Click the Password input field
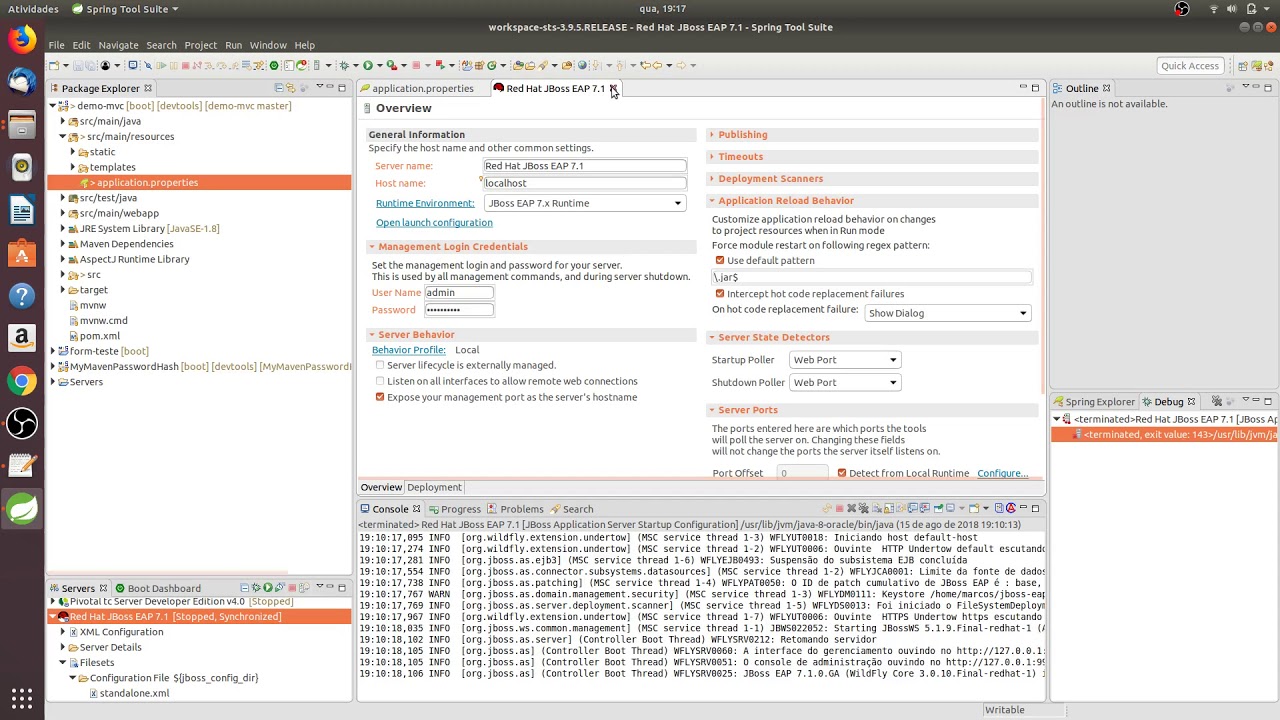Screen dimensions: 1280x720 pos(459,310)
